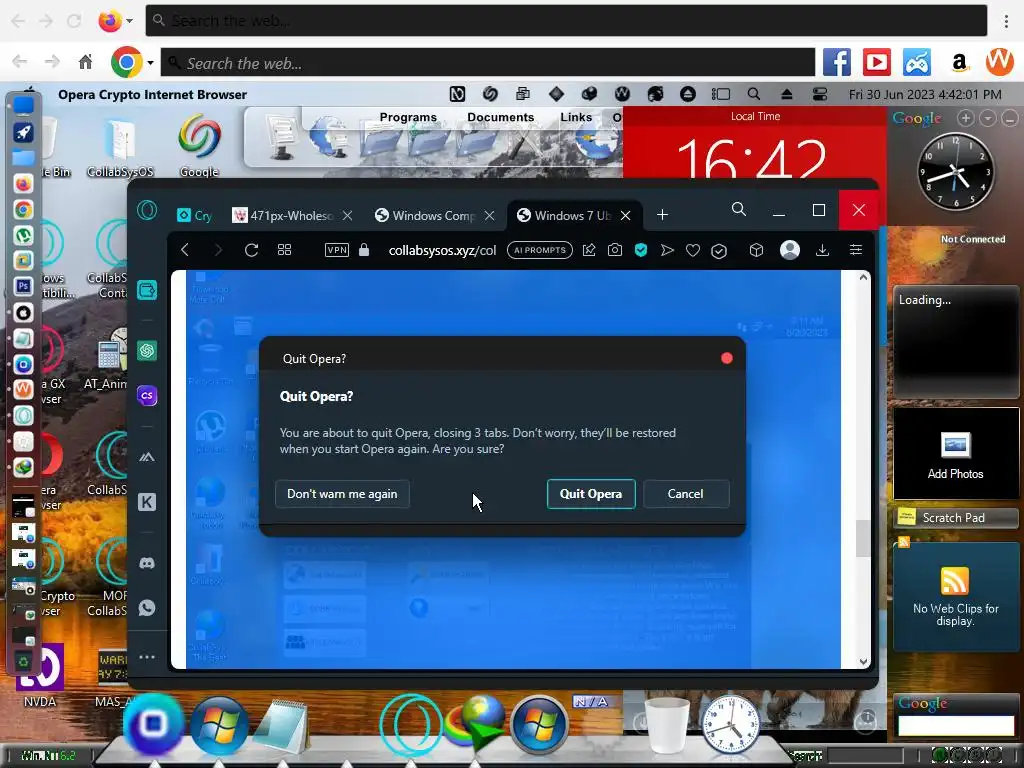Screen dimensions: 1024x768
Task: Add page to bookmarks heart icon
Action: click(693, 250)
